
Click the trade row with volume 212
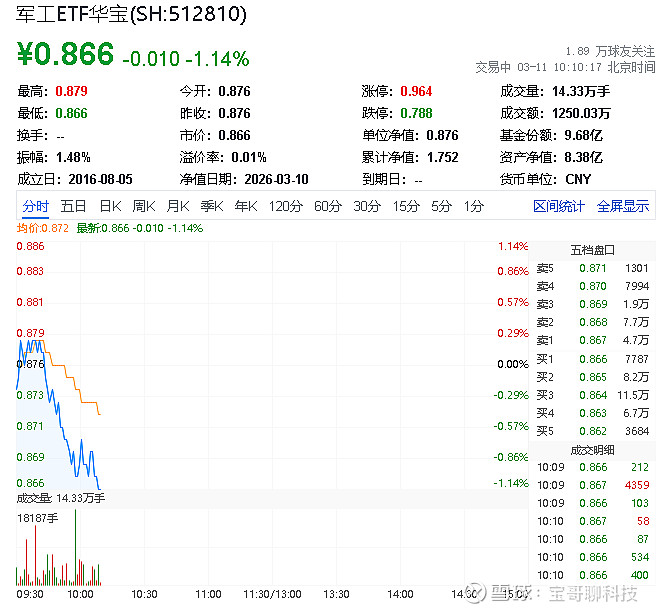pyautogui.click(x=593, y=467)
